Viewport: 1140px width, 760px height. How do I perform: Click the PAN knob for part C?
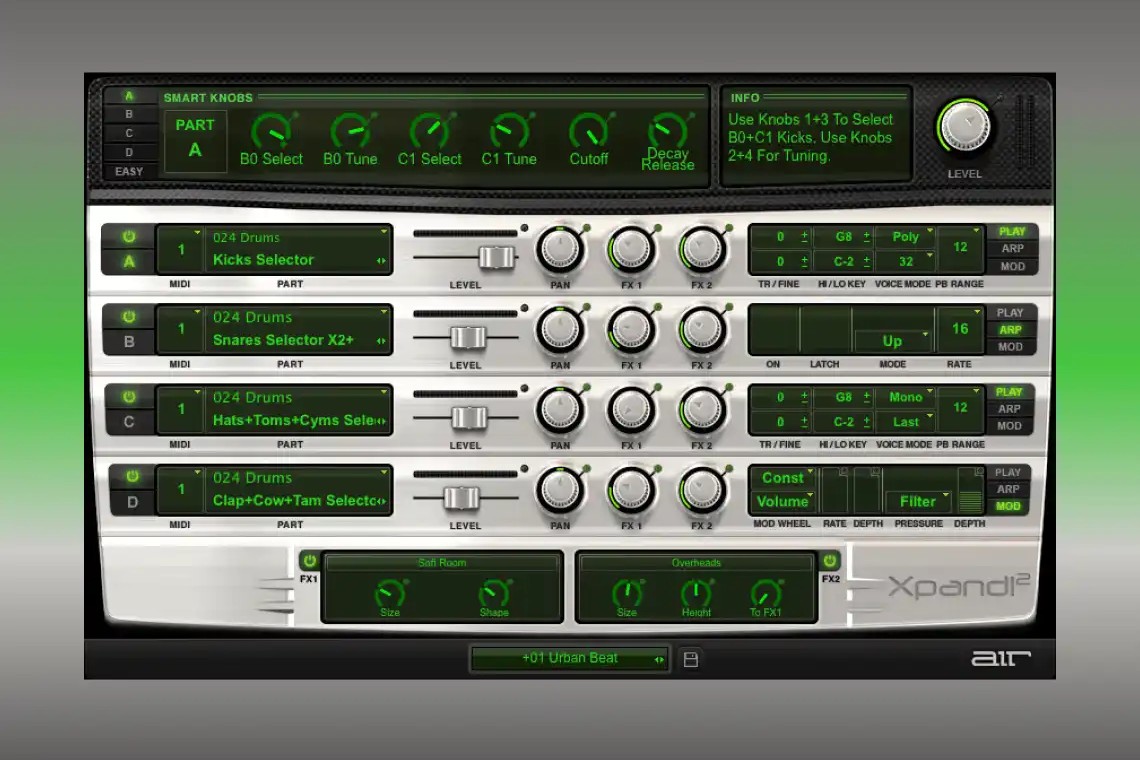point(560,410)
